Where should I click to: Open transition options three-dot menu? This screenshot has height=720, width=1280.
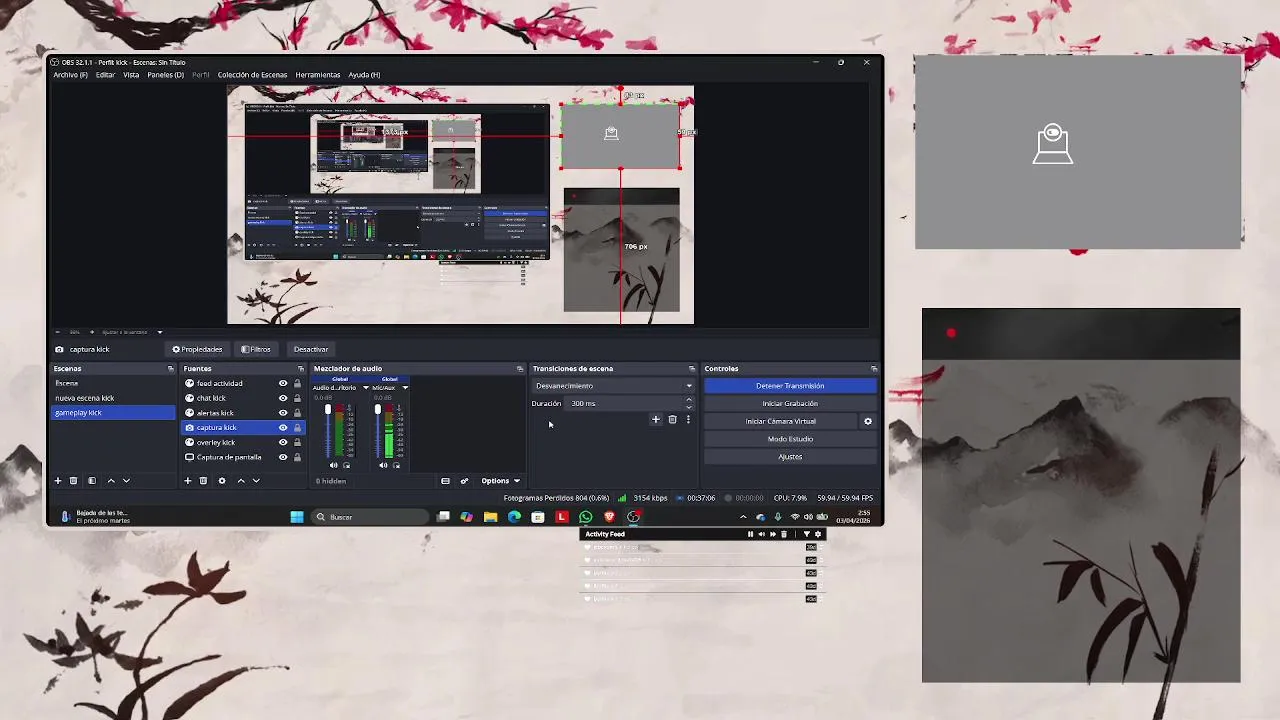pyautogui.click(x=688, y=420)
